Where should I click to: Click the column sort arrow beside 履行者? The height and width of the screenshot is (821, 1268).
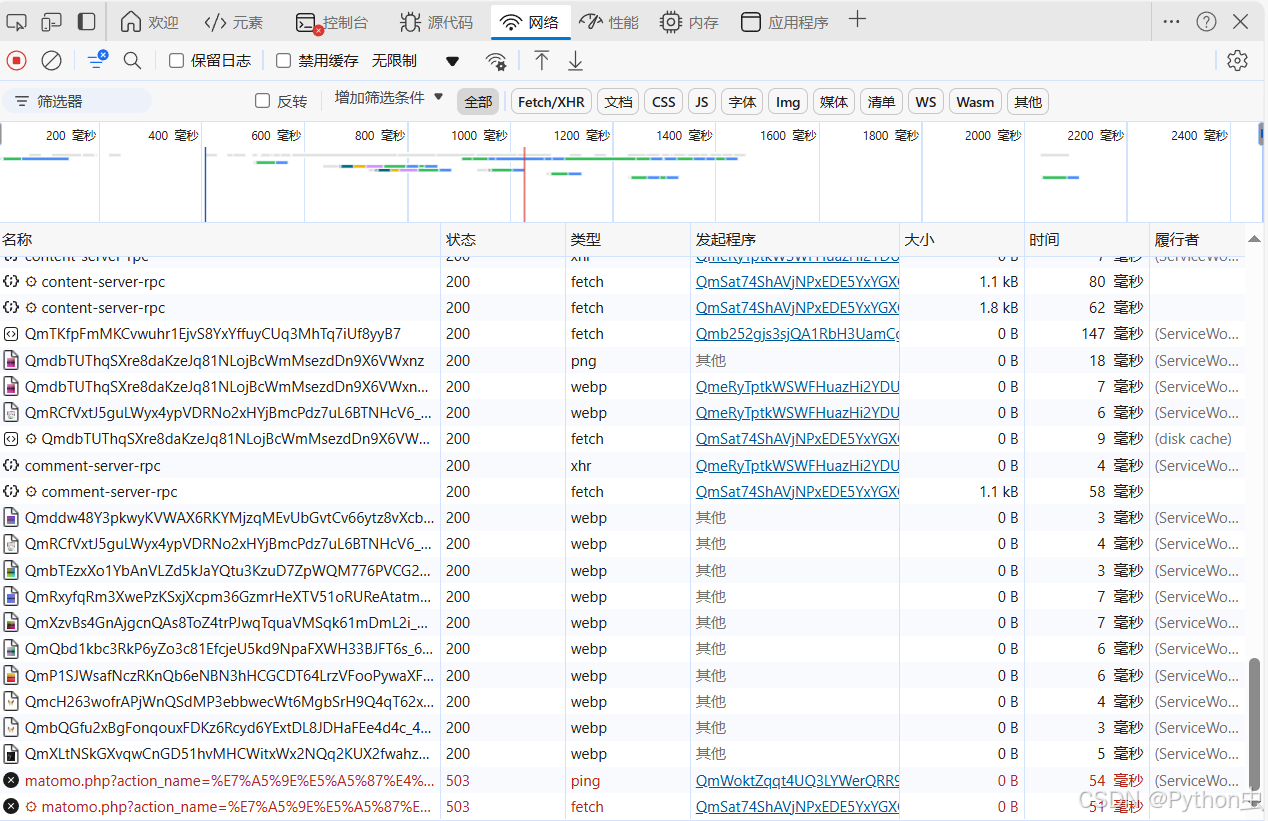1254,238
